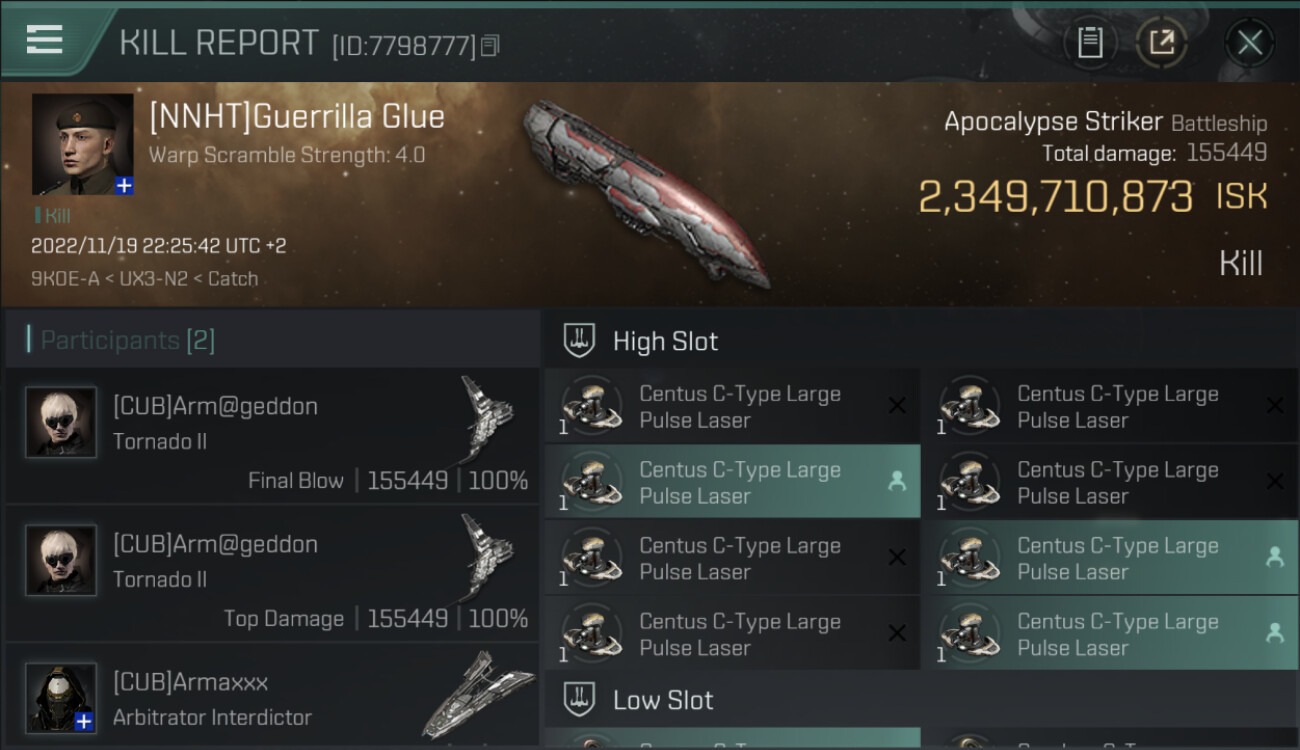
Task: Open the Guerrilla Glue victim portrait
Action: (x=82, y=144)
